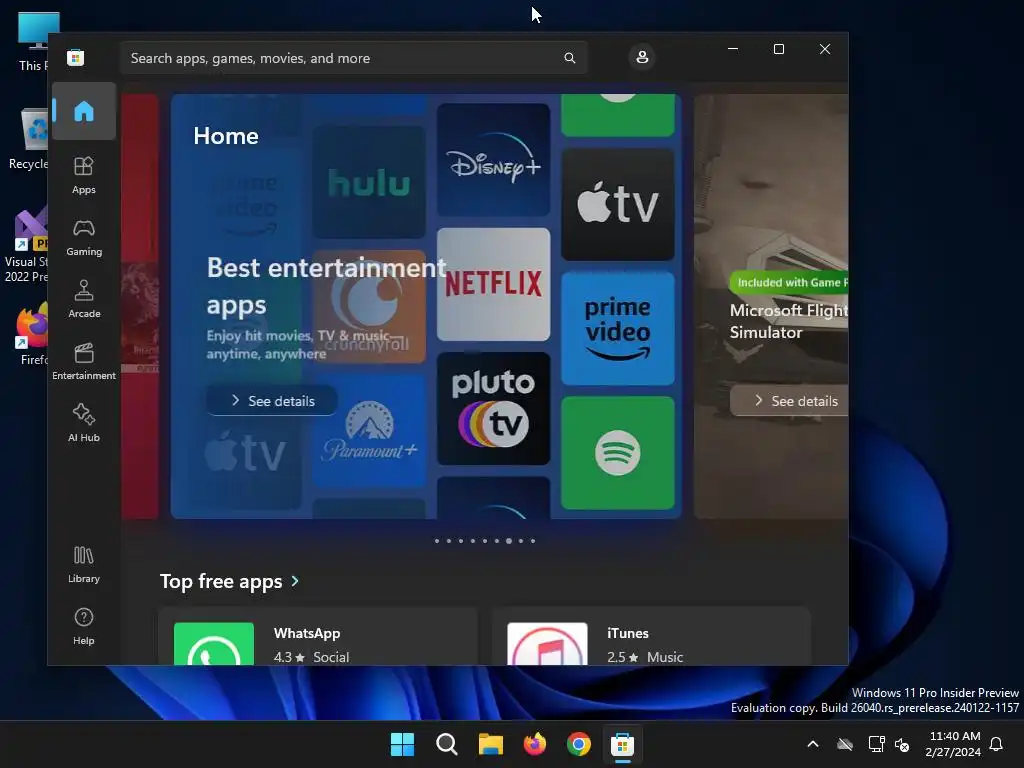
Task: Focus the Search apps, games, movies field
Action: point(353,58)
